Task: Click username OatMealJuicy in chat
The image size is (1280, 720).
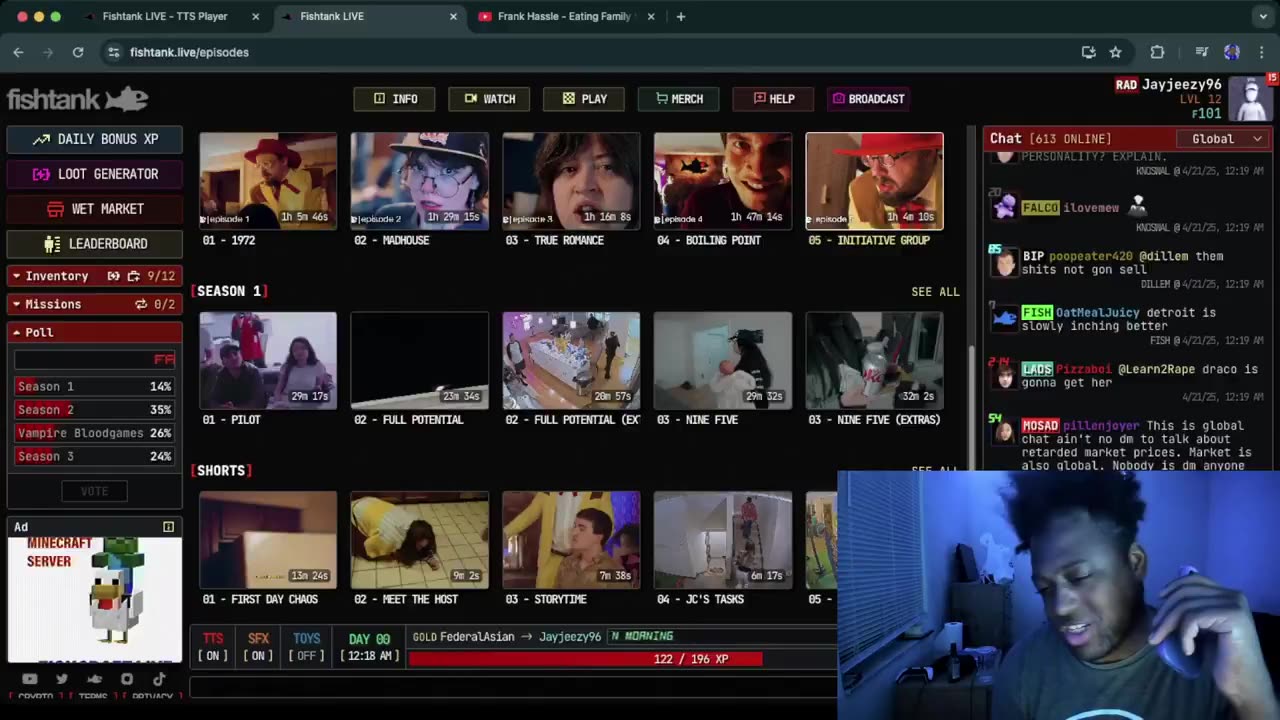Action: [1097, 313]
